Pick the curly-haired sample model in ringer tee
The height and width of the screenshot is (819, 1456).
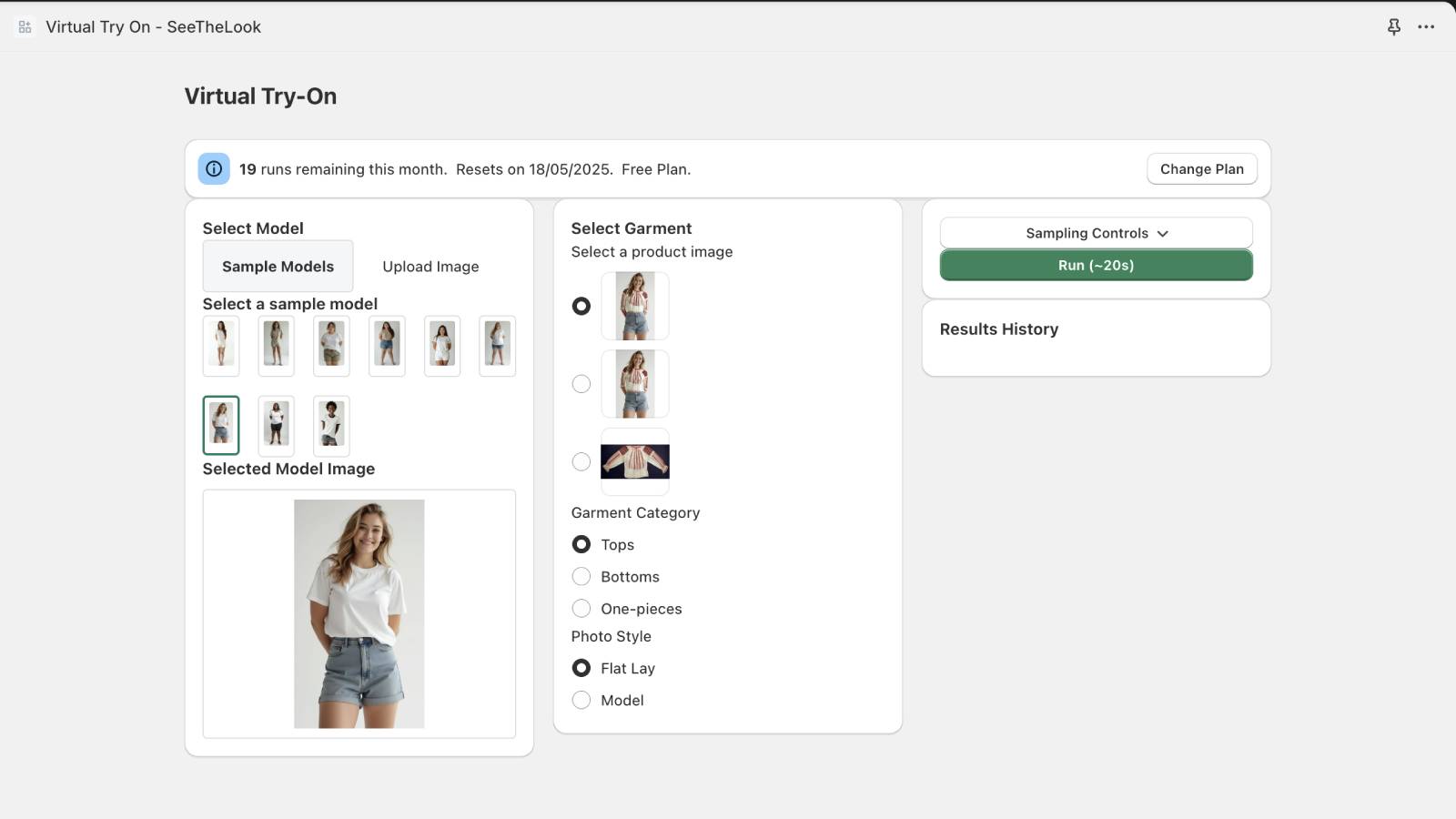pyautogui.click(x=331, y=425)
